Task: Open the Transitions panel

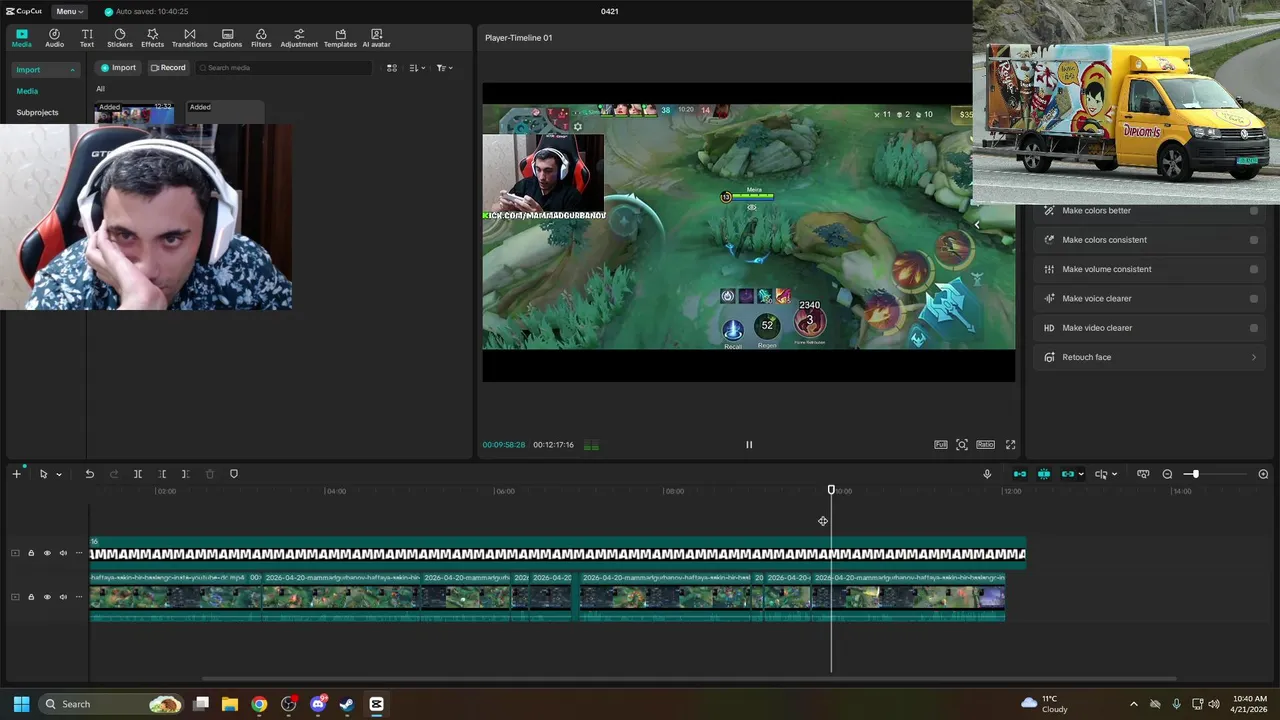Action: coord(189,38)
